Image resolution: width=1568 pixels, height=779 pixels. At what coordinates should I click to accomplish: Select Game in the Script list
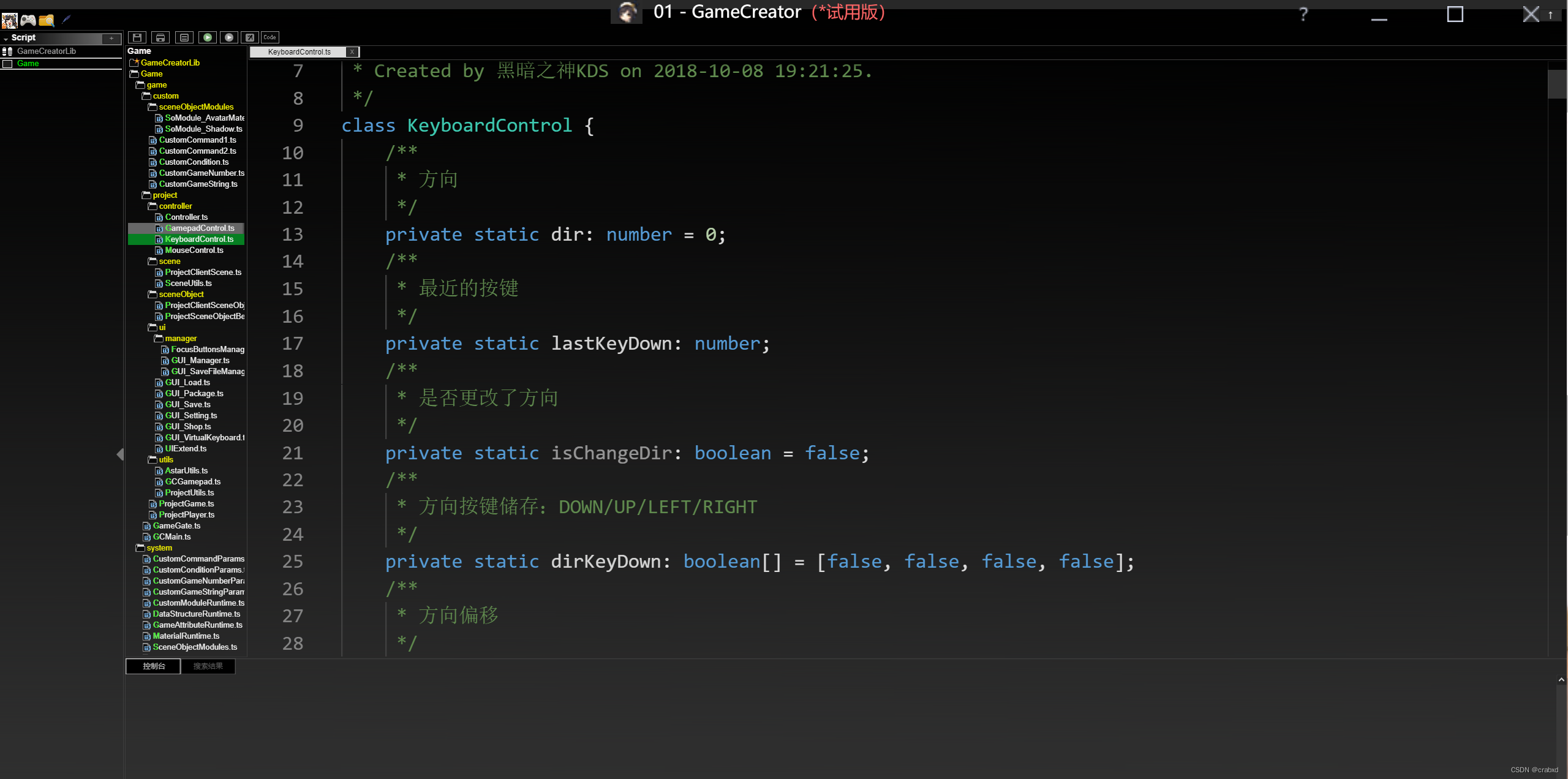click(28, 64)
